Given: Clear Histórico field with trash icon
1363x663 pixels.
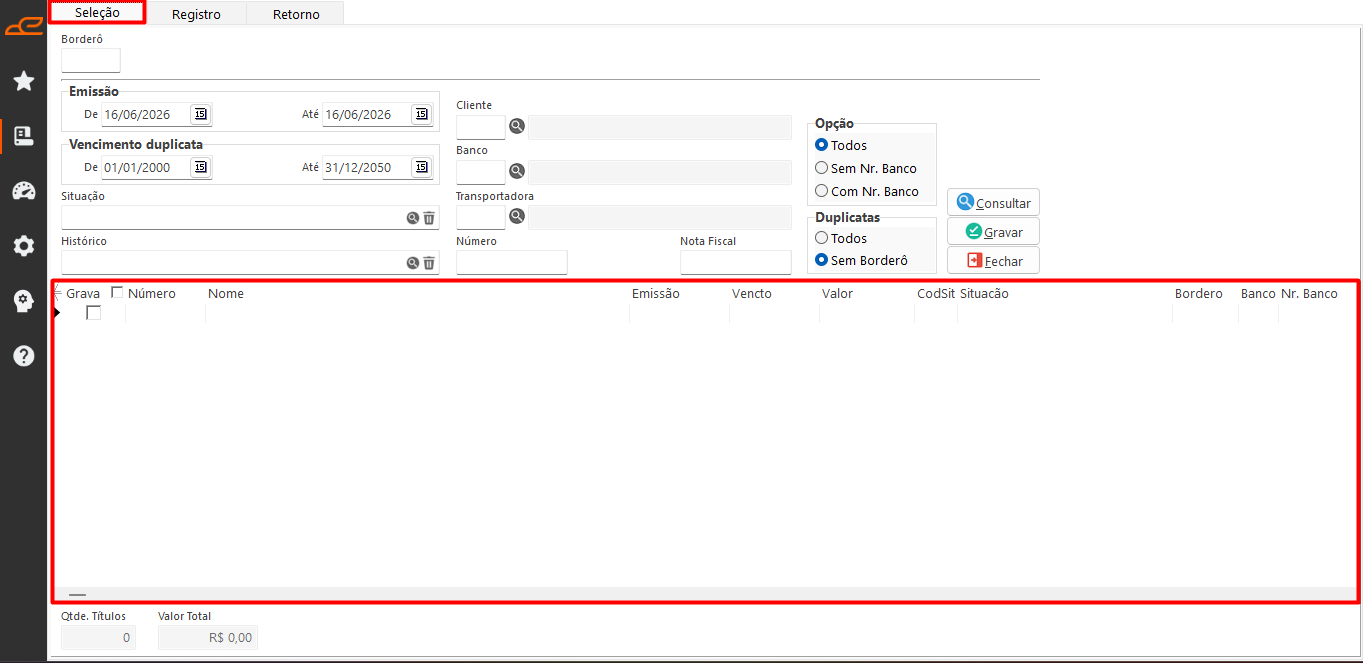Looking at the screenshot, I should [429, 263].
